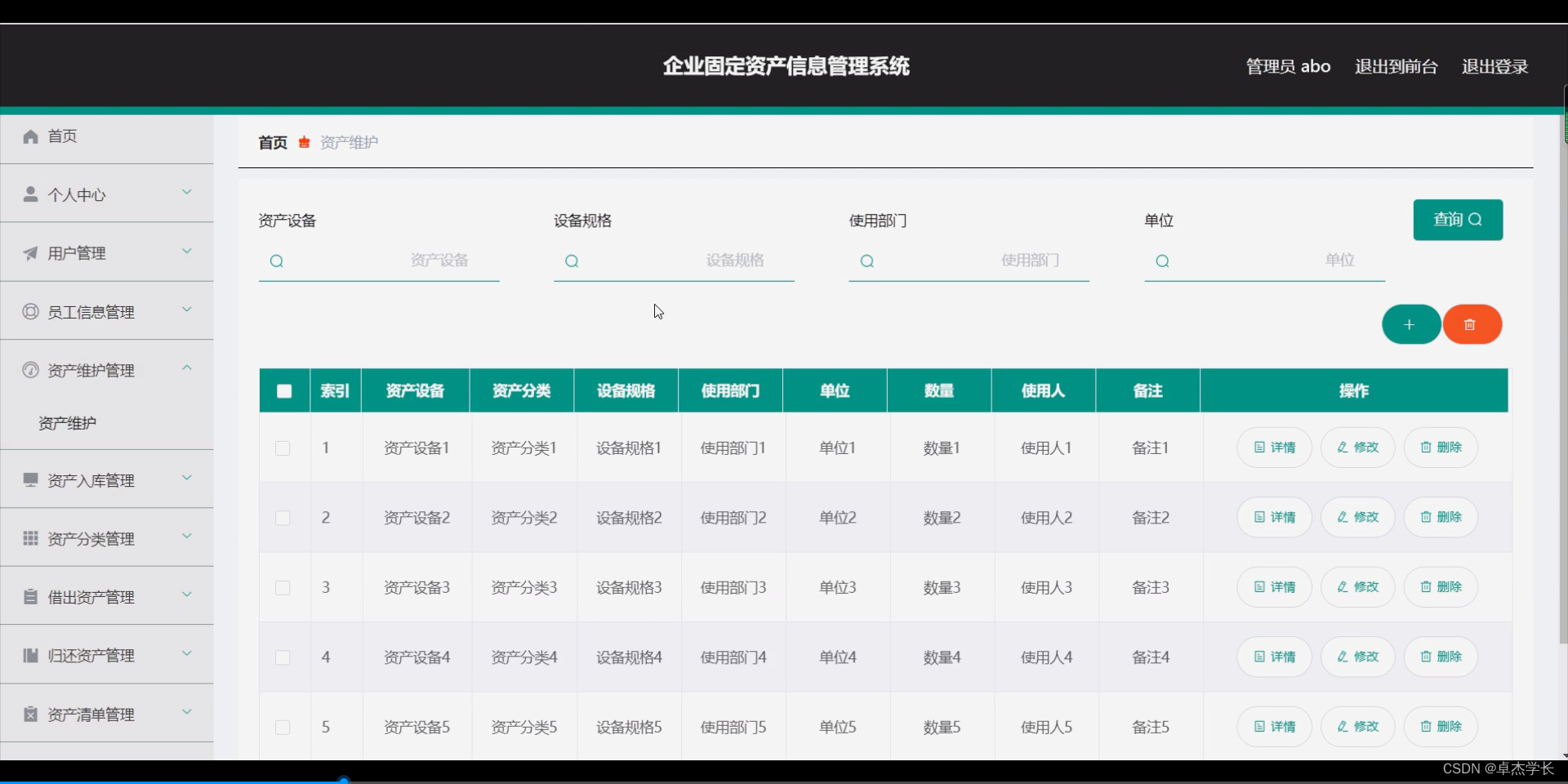Check the checkbox for row 资产设备3

coord(282,588)
